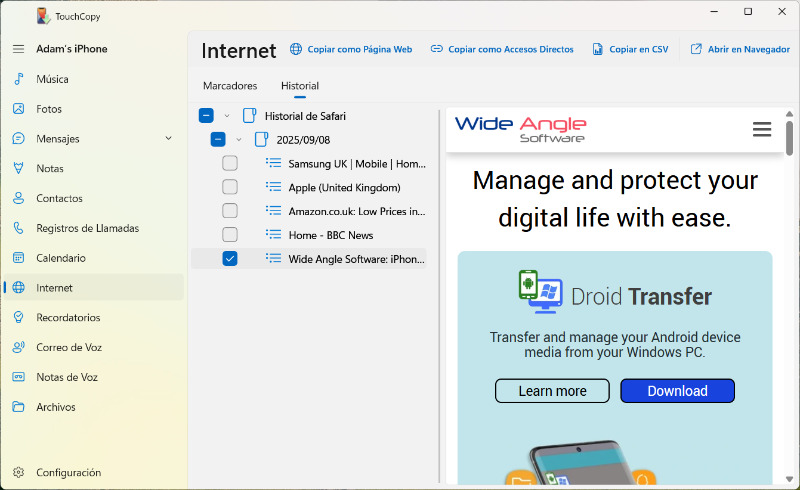The image size is (800, 490).
Task: Expand the Mensajes submenu chevron
Action: (168, 138)
